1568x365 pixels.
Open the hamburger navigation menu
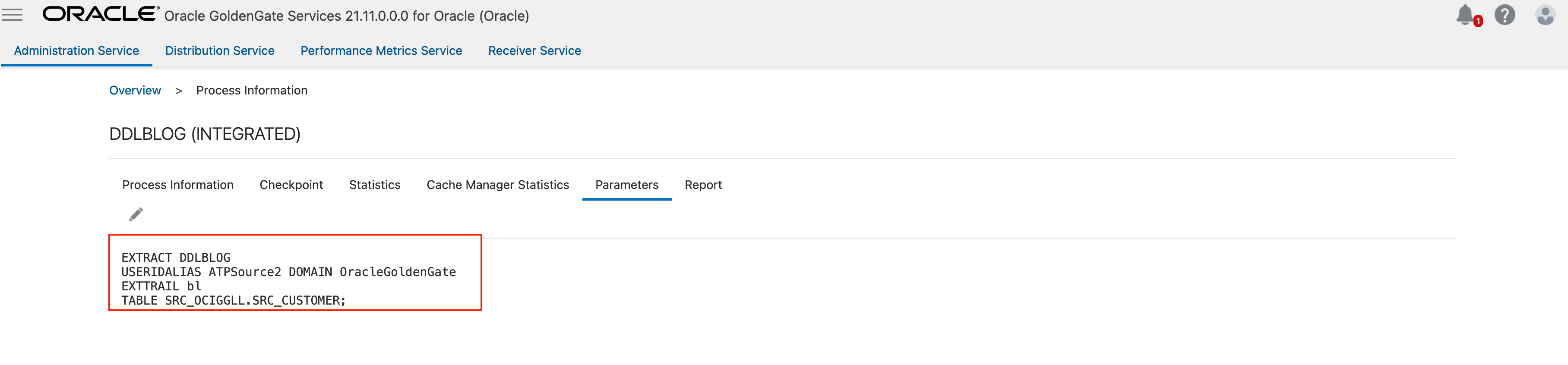[x=12, y=15]
